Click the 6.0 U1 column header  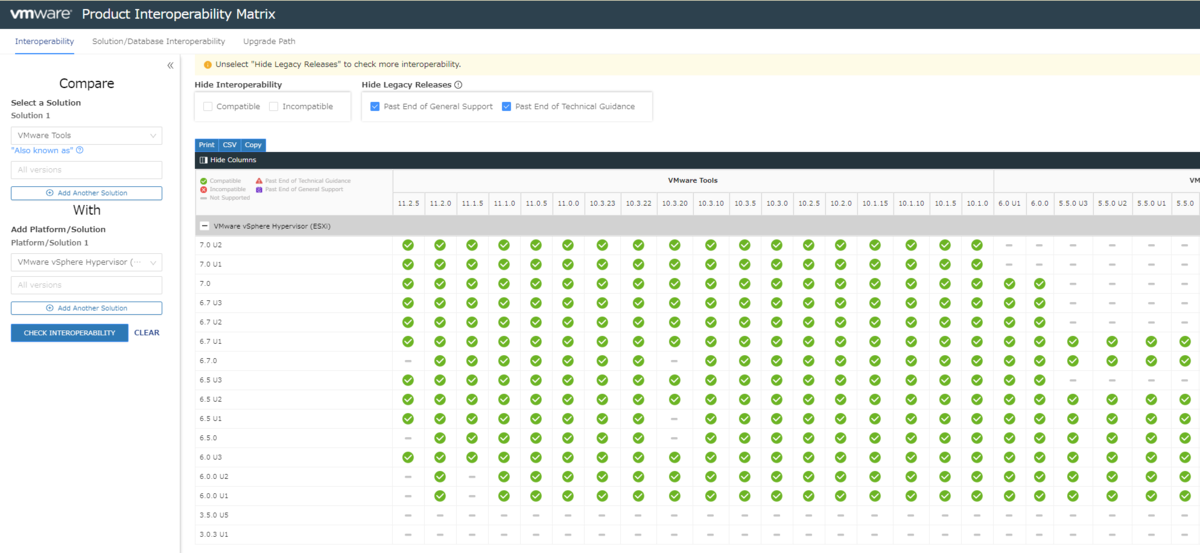click(1009, 203)
